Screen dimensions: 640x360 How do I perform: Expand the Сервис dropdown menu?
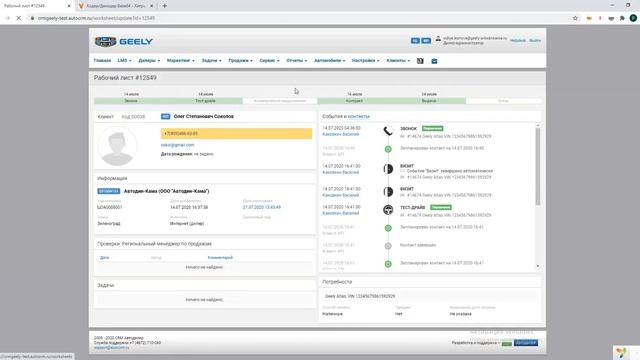(269, 60)
